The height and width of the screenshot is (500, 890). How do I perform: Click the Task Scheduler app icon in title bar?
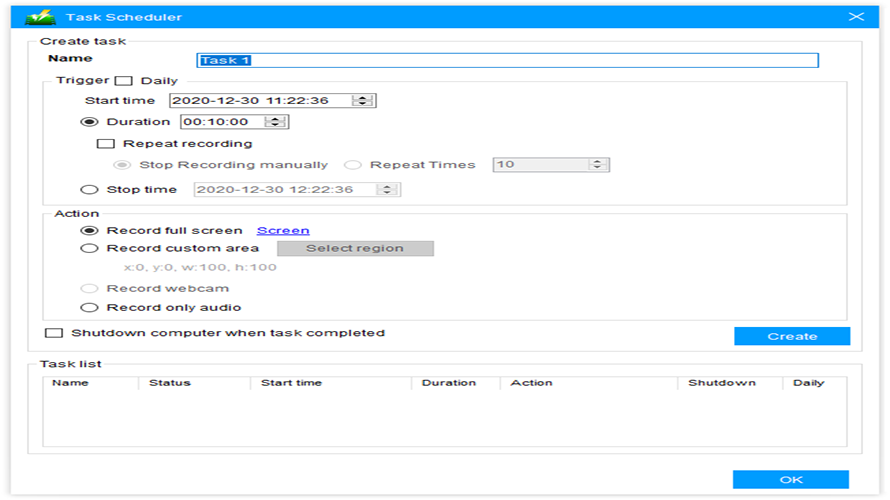40,17
